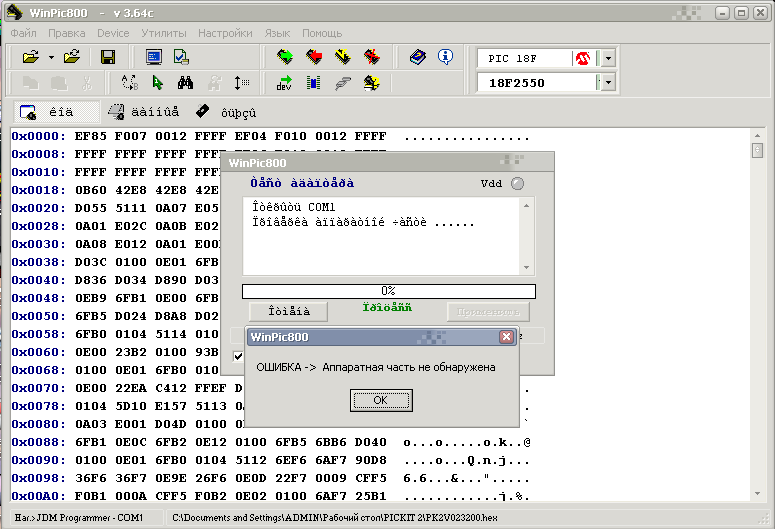Expand the 18F2550 device dropdown
The height and width of the screenshot is (529, 775).
pyautogui.click(x=608, y=83)
